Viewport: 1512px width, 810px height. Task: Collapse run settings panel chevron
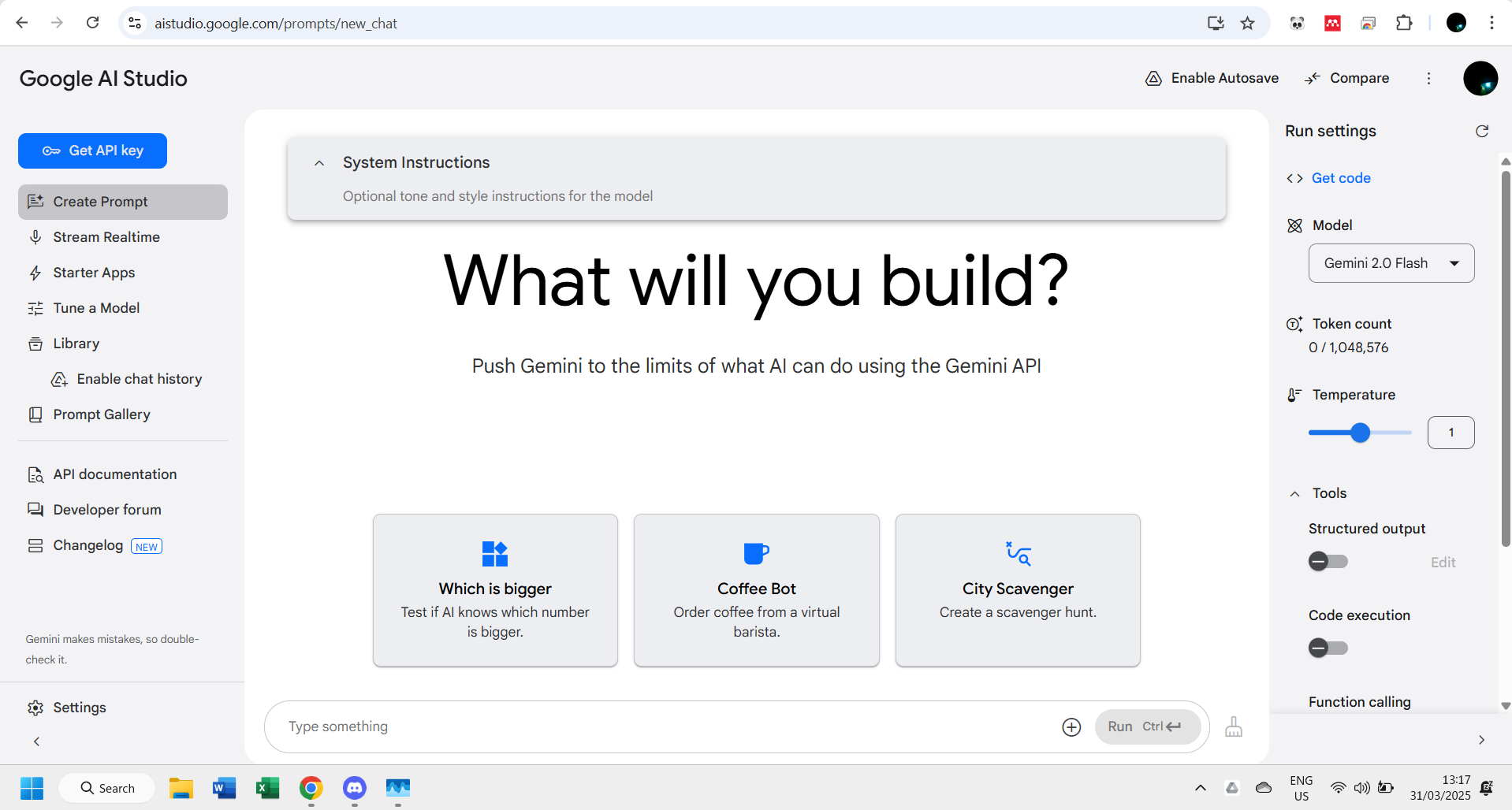[x=1481, y=740]
